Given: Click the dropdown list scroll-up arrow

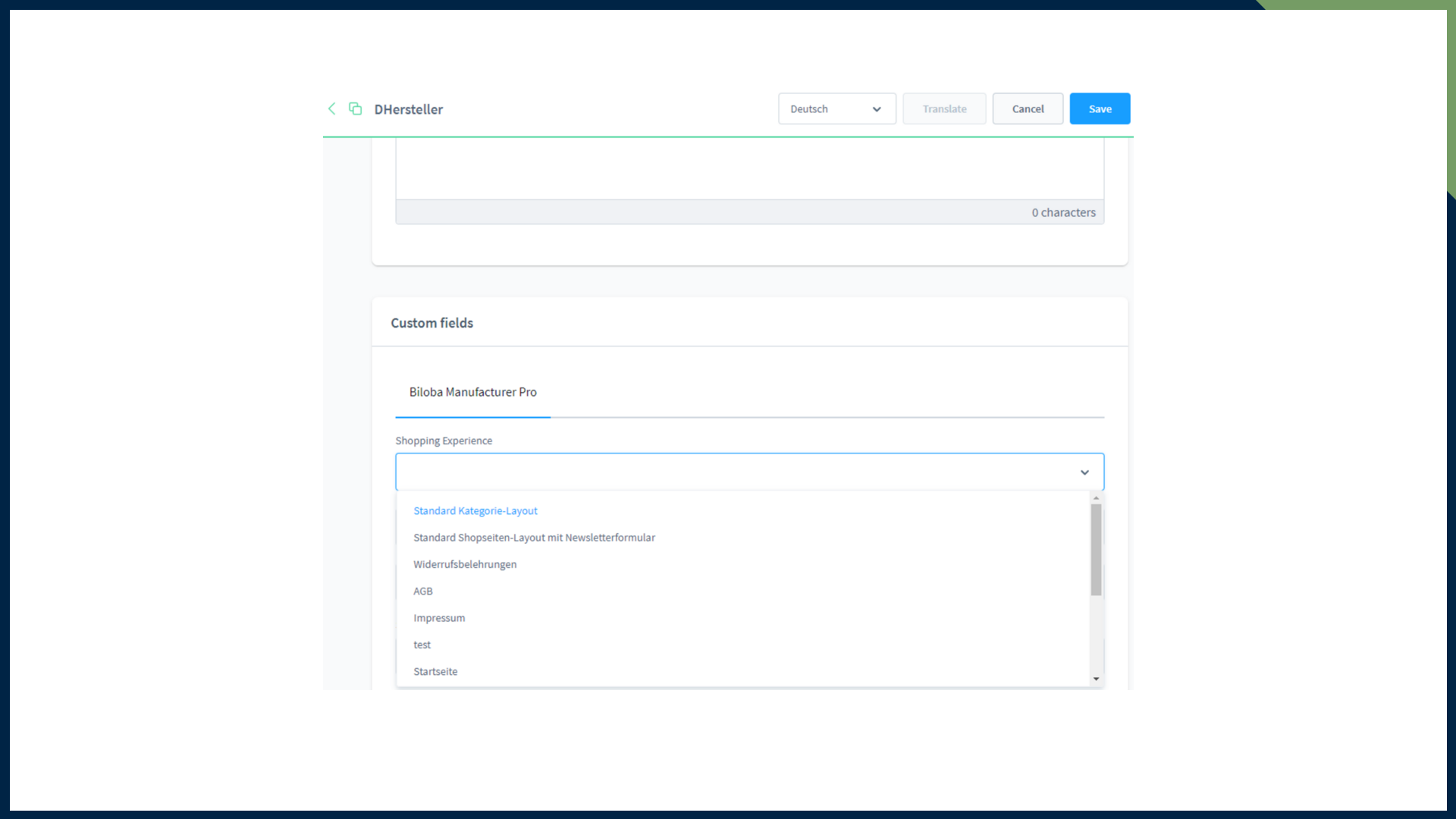Looking at the screenshot, I should click(1096, 498).
